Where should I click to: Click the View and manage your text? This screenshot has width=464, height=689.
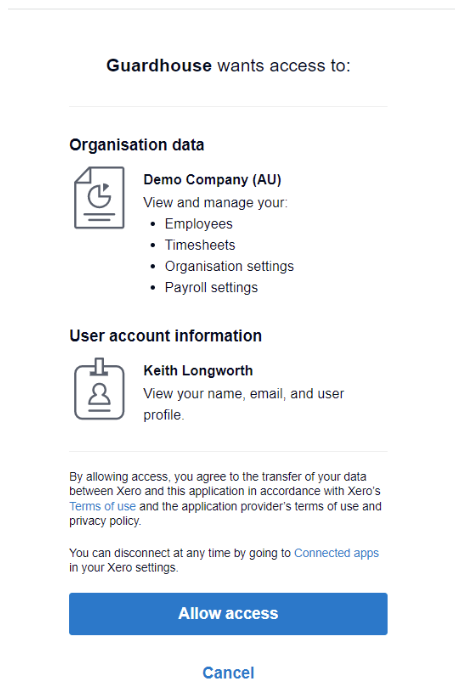[215, 203]
